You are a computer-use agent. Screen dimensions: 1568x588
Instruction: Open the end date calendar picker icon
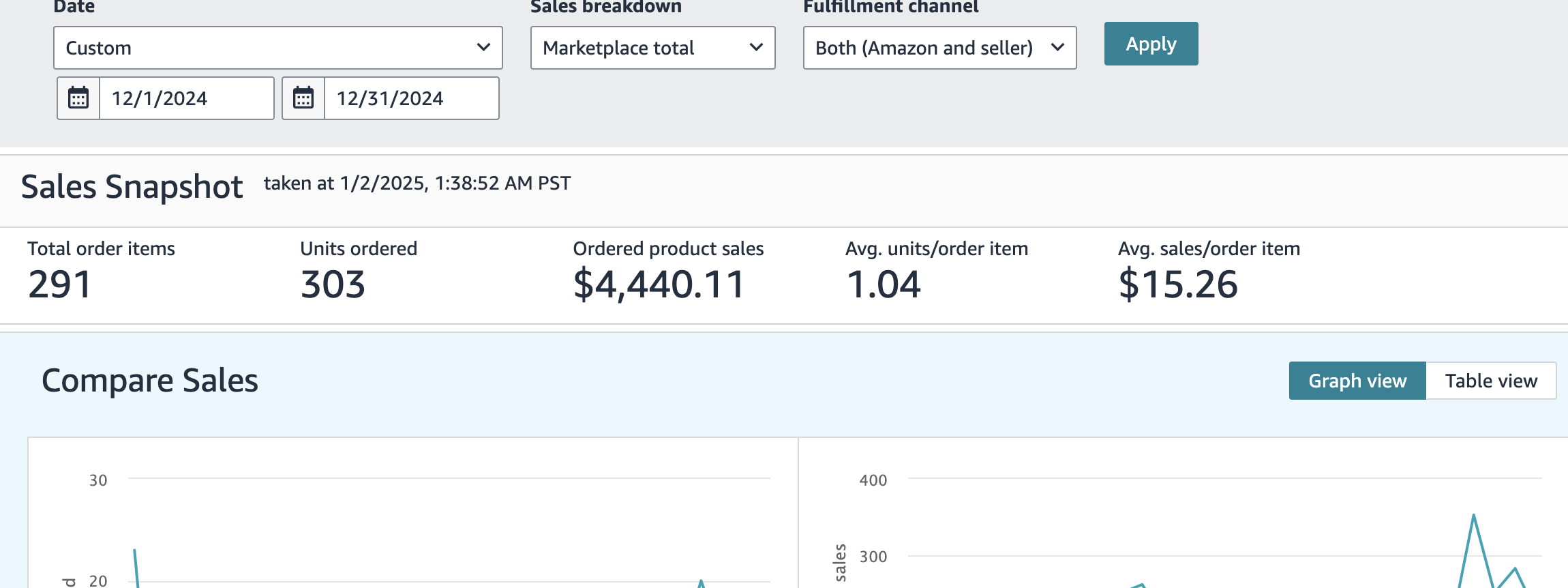[303, 98]
